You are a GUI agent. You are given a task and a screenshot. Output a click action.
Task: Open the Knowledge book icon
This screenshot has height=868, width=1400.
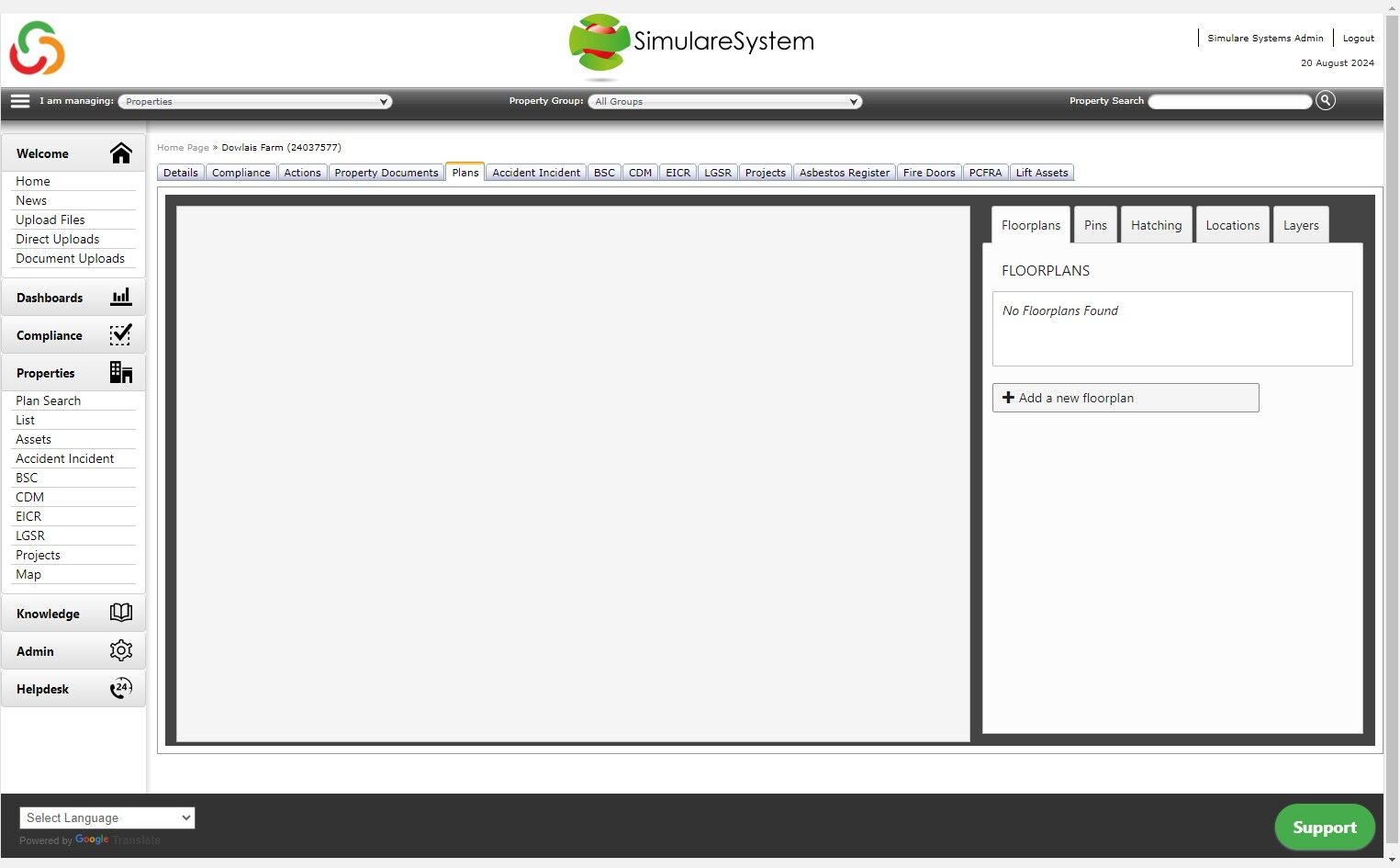pos(121,613)
